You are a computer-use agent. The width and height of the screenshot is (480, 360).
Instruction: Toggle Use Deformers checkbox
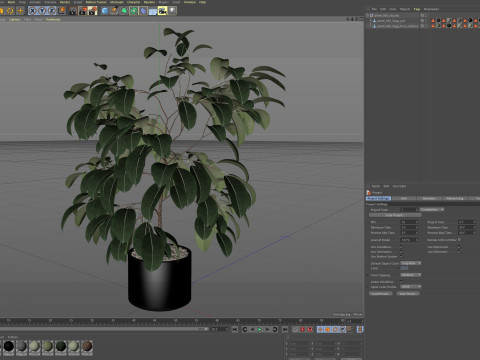(x=459, y=252)
